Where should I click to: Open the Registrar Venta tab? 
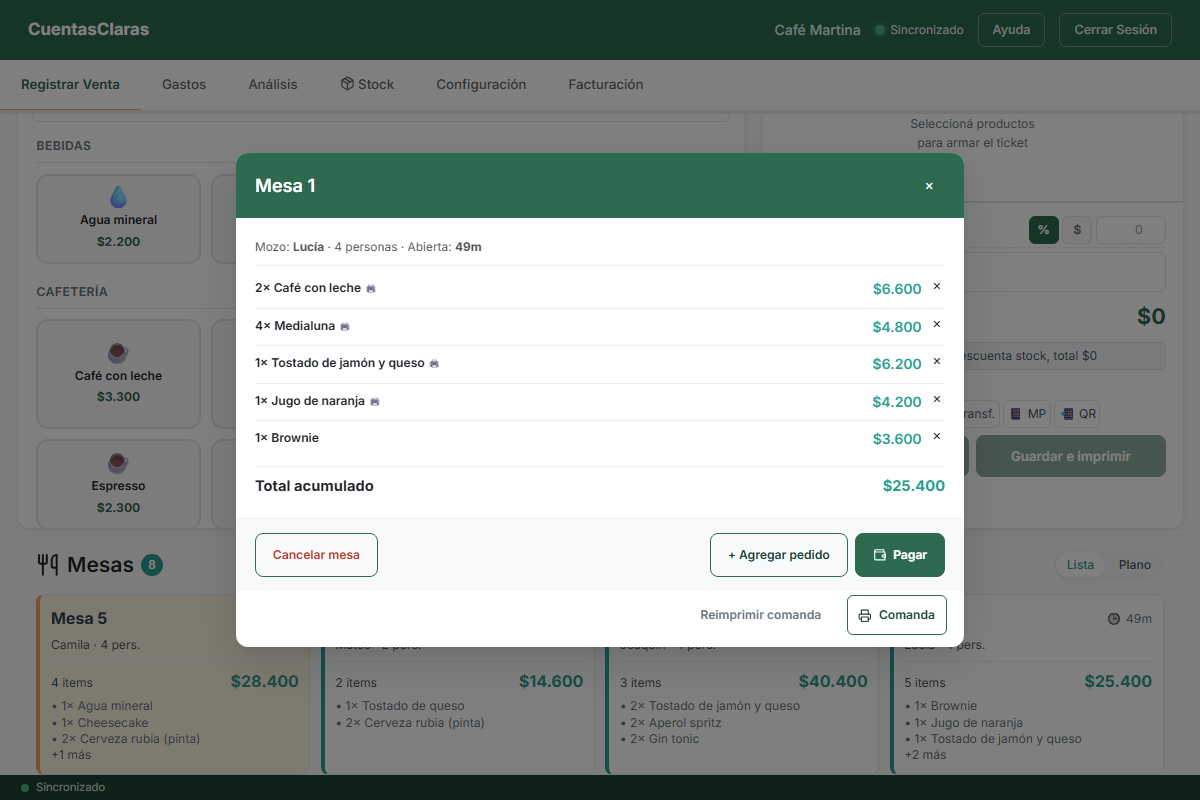70,85
